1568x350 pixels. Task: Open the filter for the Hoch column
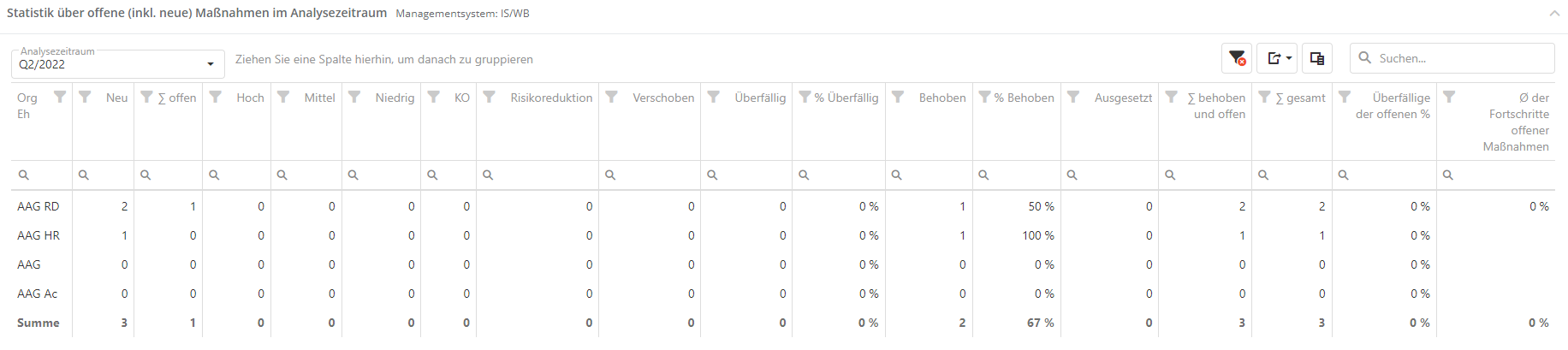[x=216, y=97]
